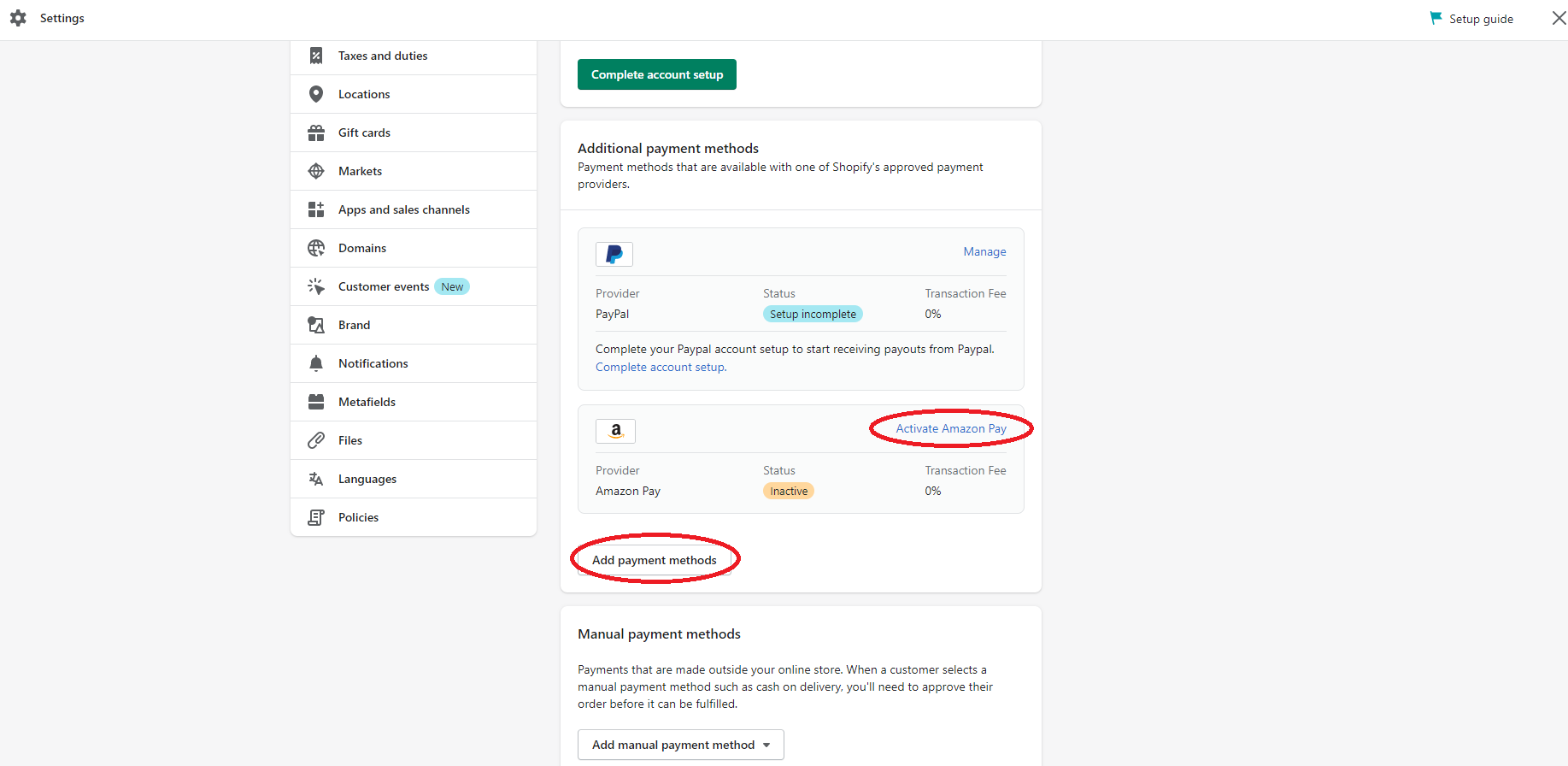Click the PayPal logo icon
This screenshot has width=1568, height=766.
coord(614,254)
